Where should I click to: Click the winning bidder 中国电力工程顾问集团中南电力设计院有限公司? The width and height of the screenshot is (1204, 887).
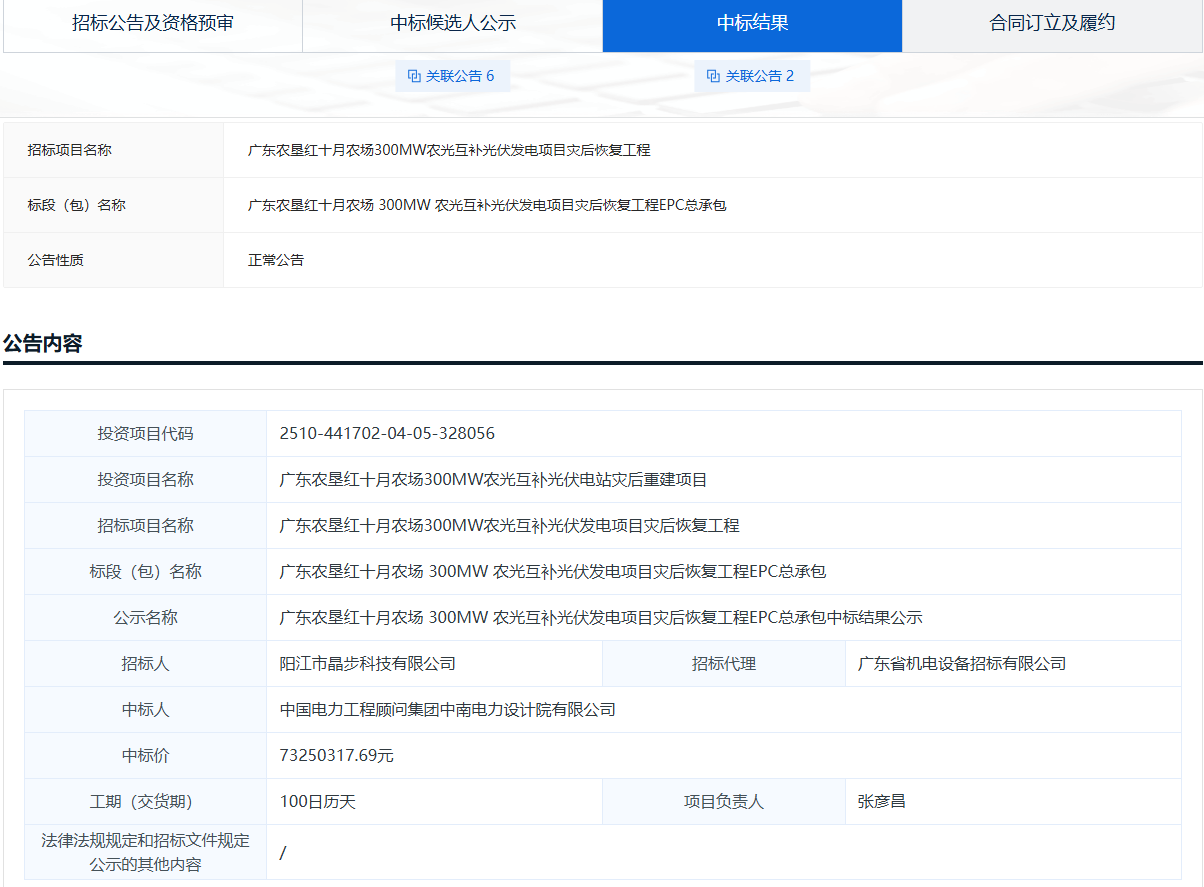447,710
